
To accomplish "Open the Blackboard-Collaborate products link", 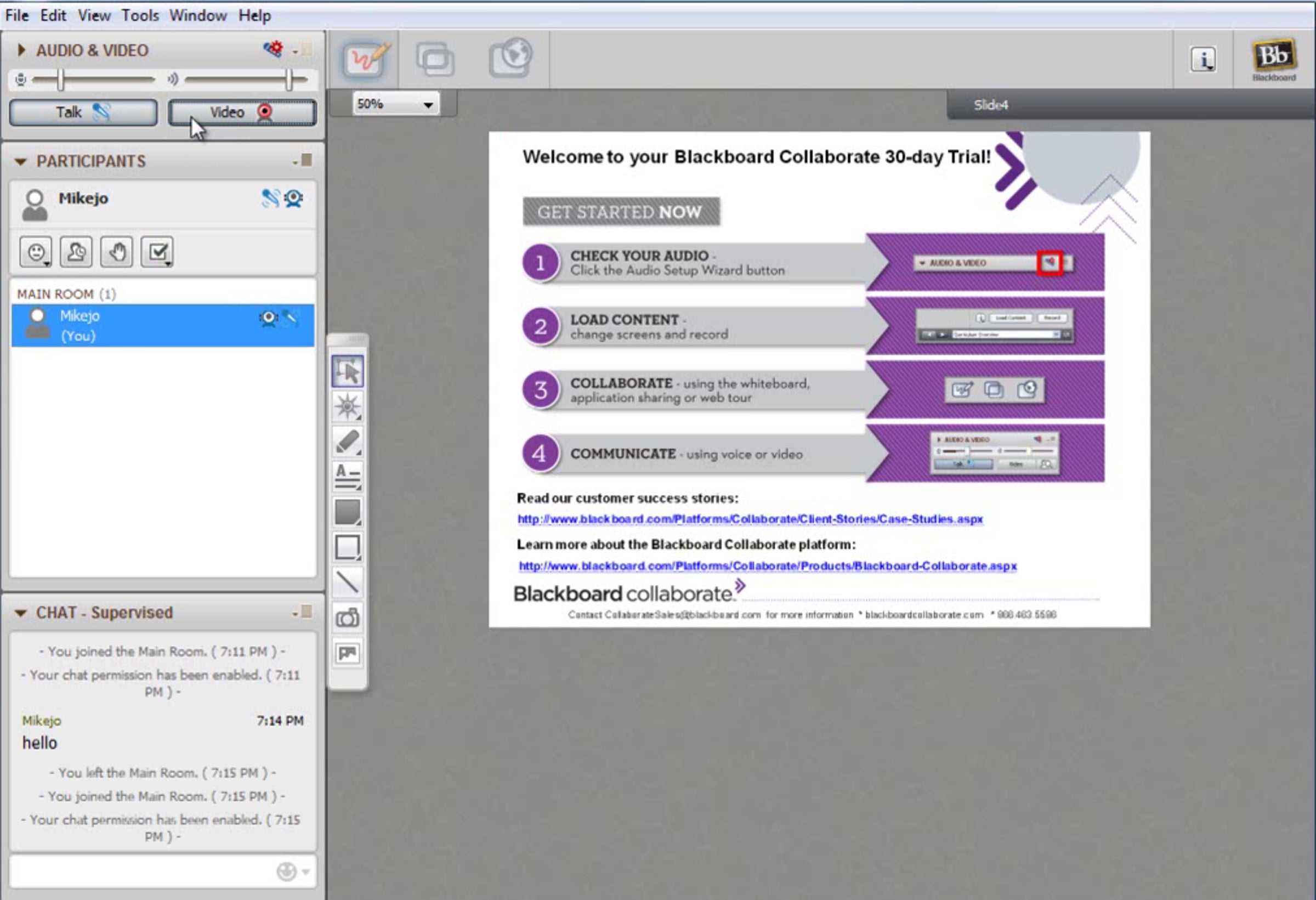I will coord(768,566).
